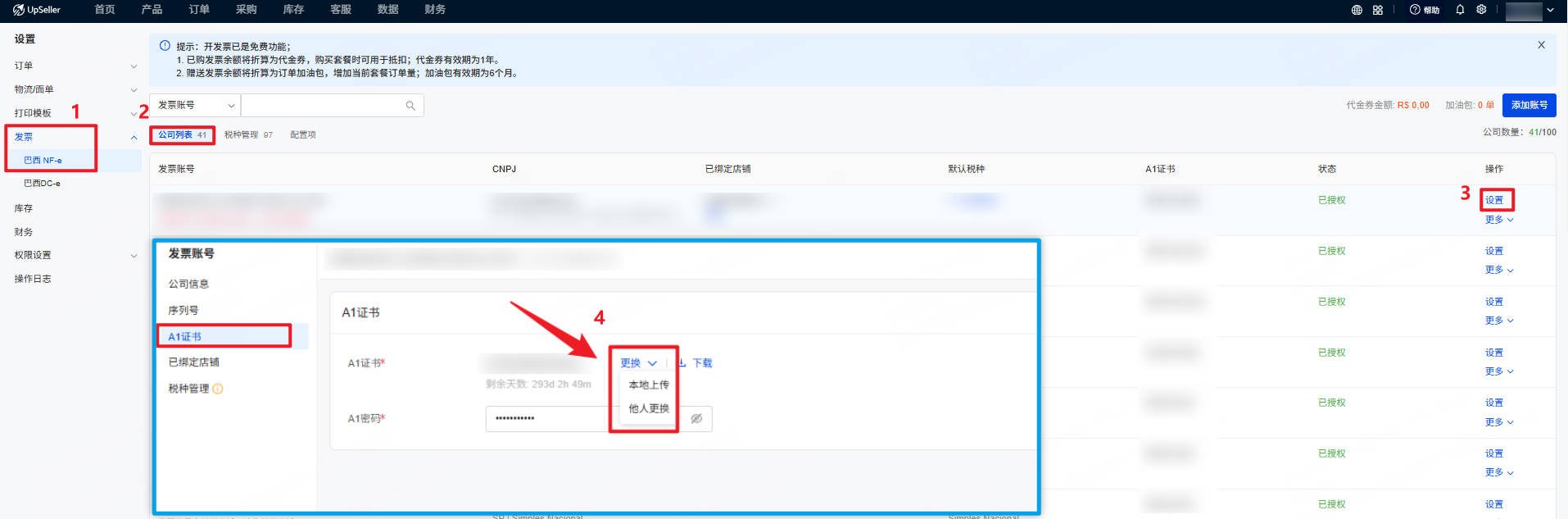The height and width of the screenshot is (519, 1568).
Task: Toggle A1 password visibility eye icon
Action: [x=696, y=419]
